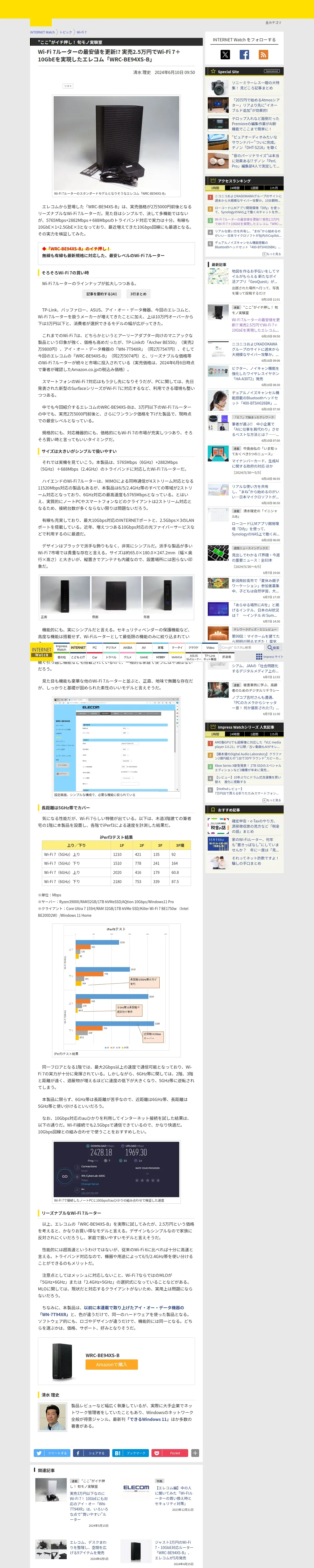Image resolution: width=314 pixels, height=1568 pixels.
Task: Select 1カ月 tab in Impress Watchシリーズ 人気記事
Action: click(x=274, y=734)
